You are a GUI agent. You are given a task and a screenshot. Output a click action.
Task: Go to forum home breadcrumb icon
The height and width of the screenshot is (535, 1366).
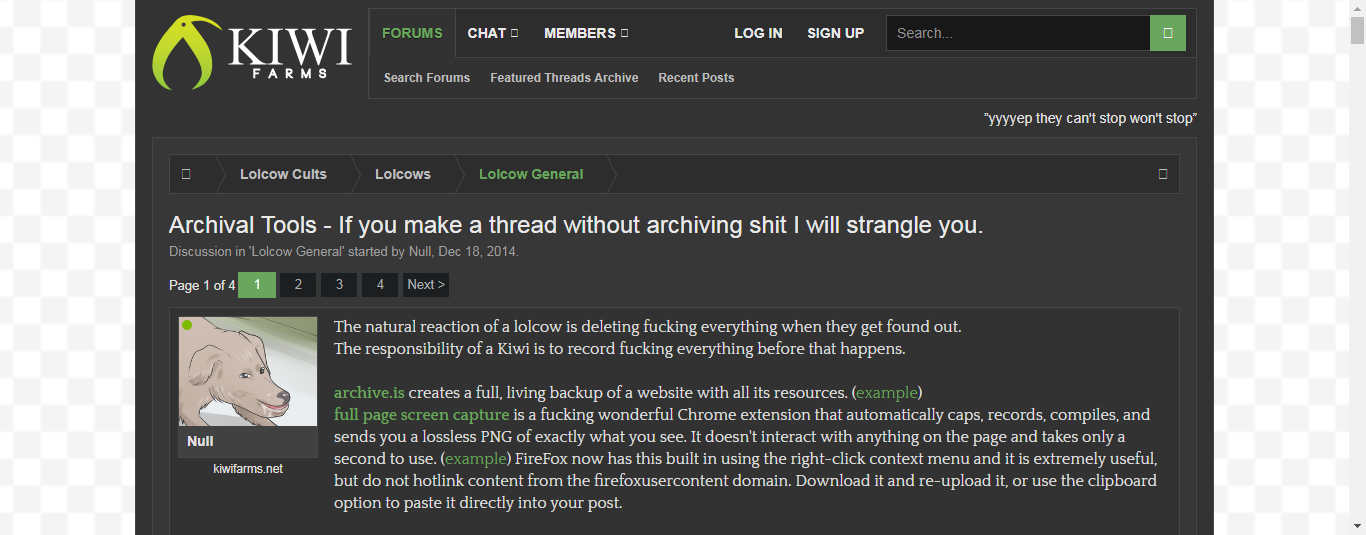pos(186,174)
